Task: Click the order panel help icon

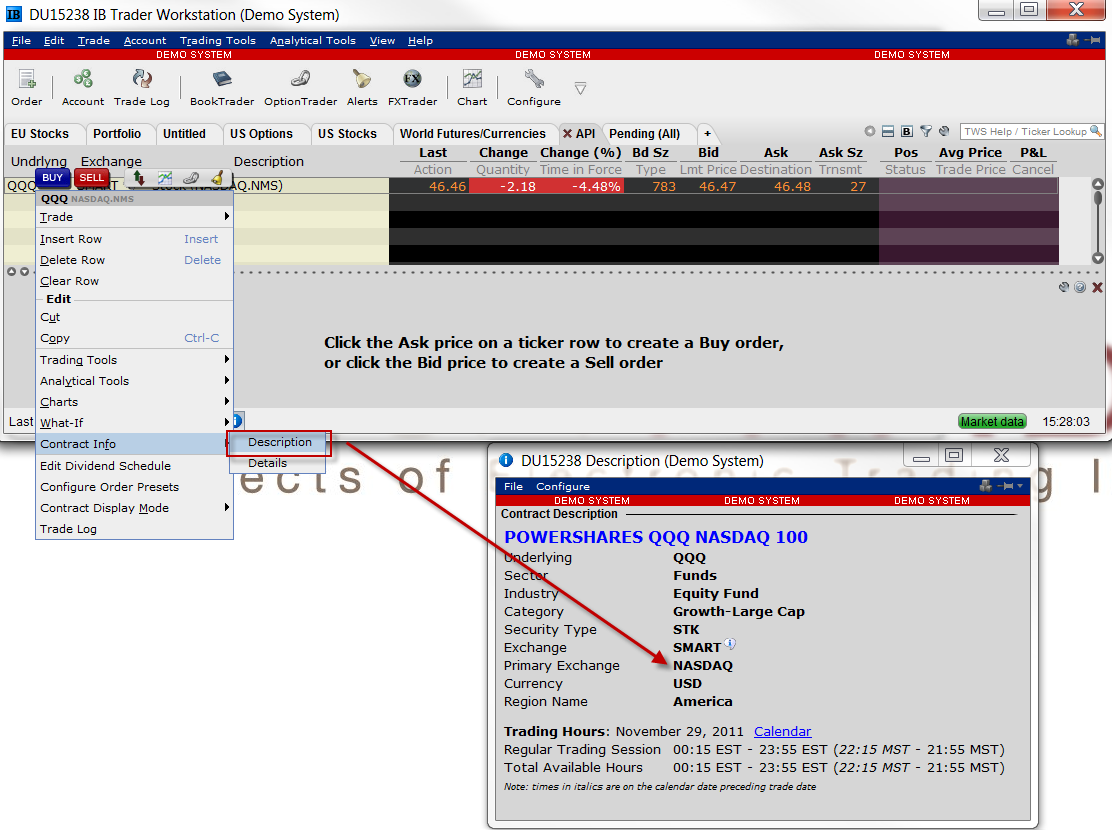Action: coord(1080,287)
